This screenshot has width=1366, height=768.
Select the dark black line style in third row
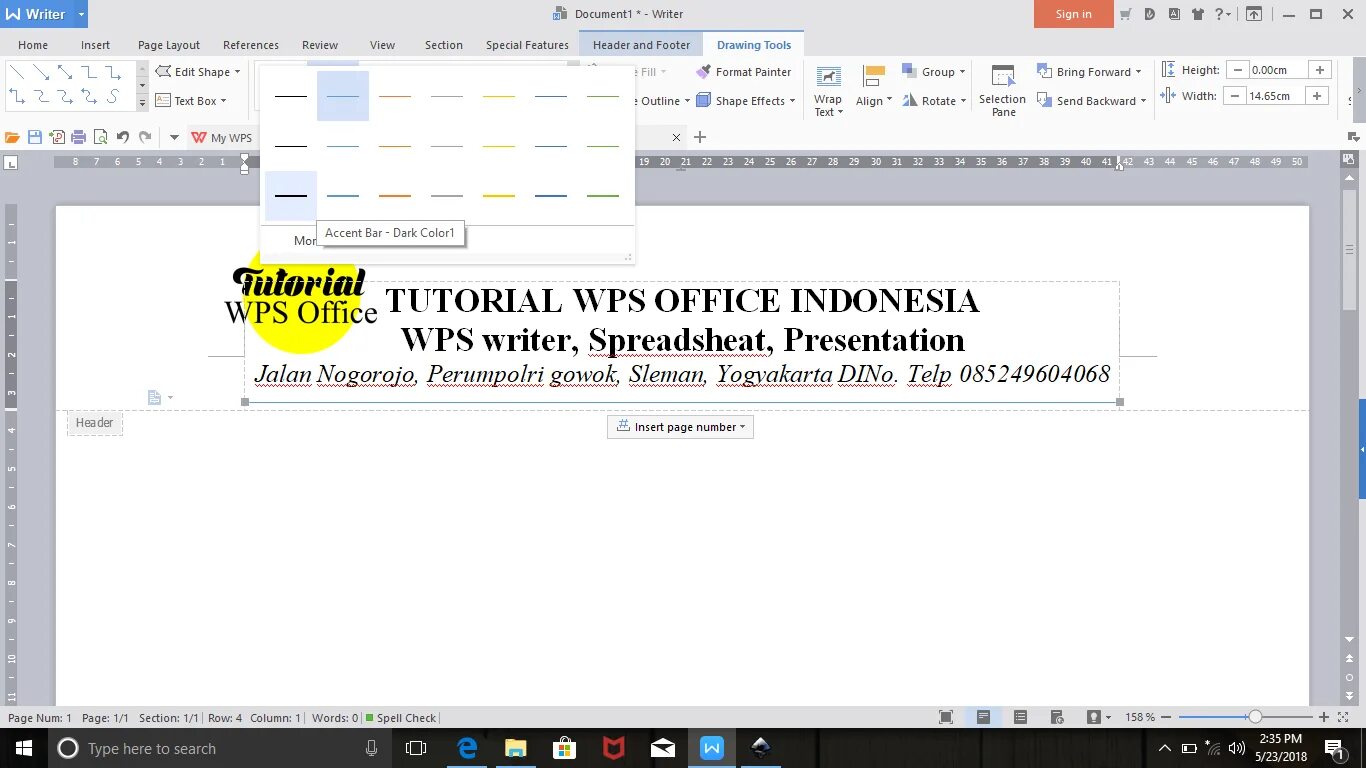tap(291, 196)
